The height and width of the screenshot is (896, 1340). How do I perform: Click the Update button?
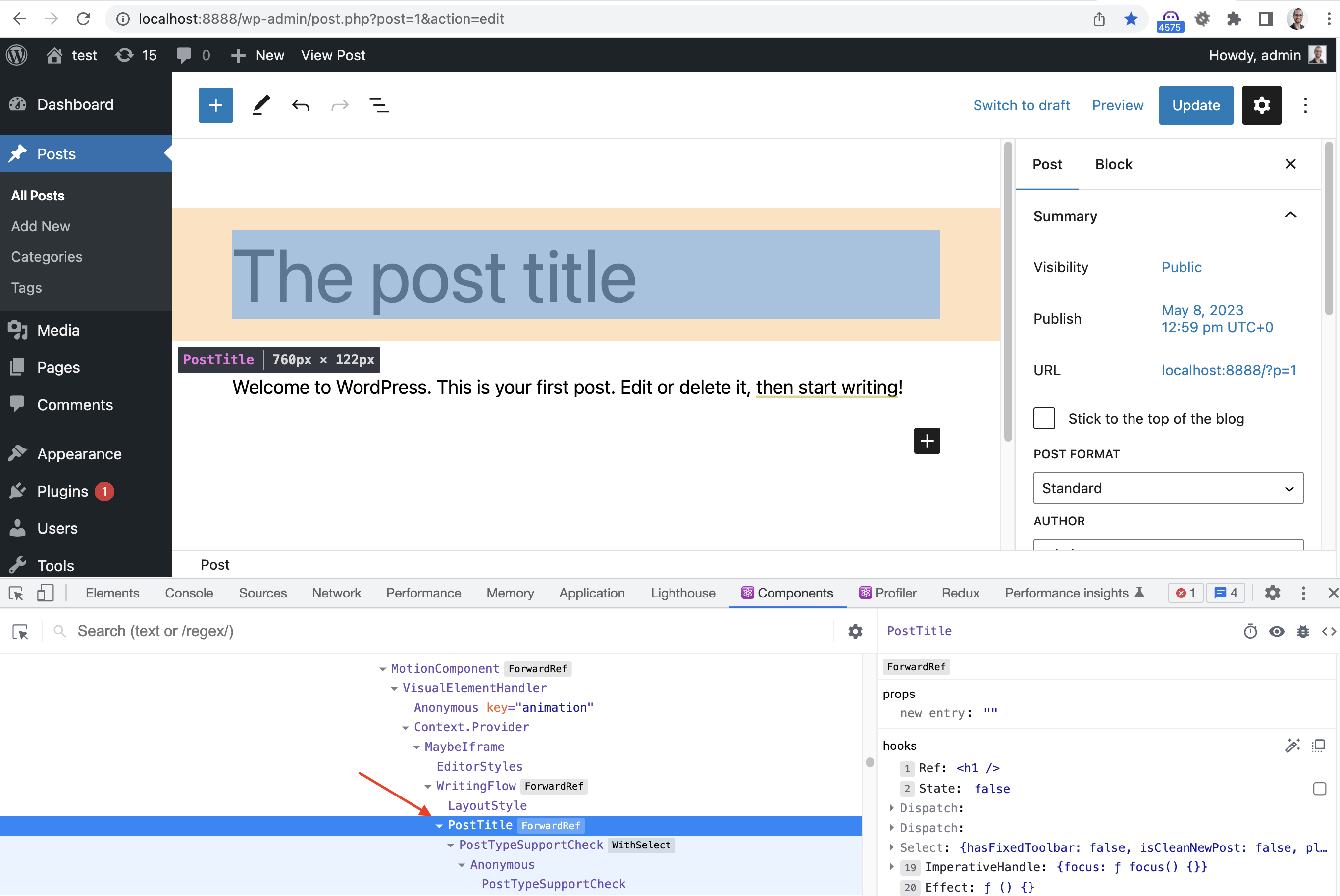[1196, 105]
